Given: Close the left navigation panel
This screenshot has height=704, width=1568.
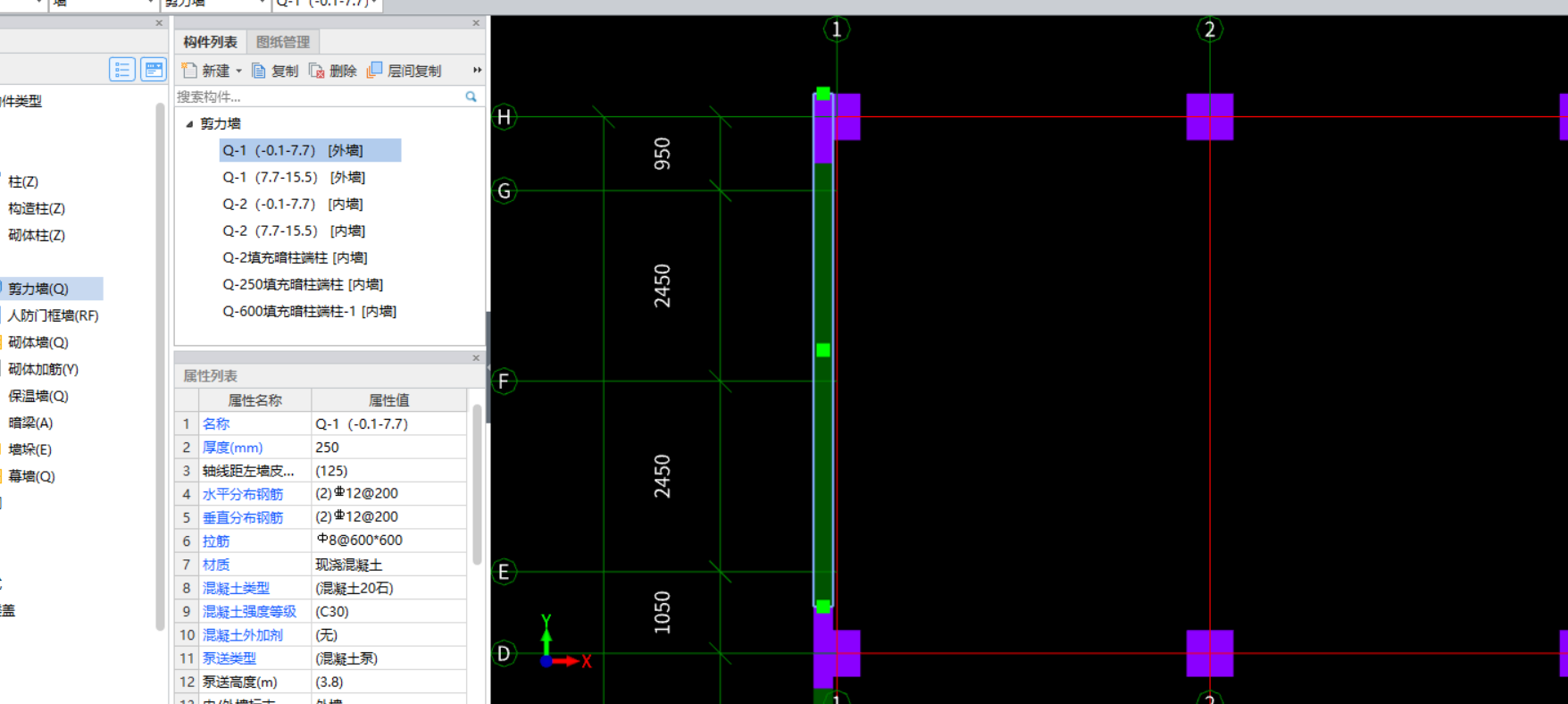Looking at the screenshot, I should [x=159, y=23].
